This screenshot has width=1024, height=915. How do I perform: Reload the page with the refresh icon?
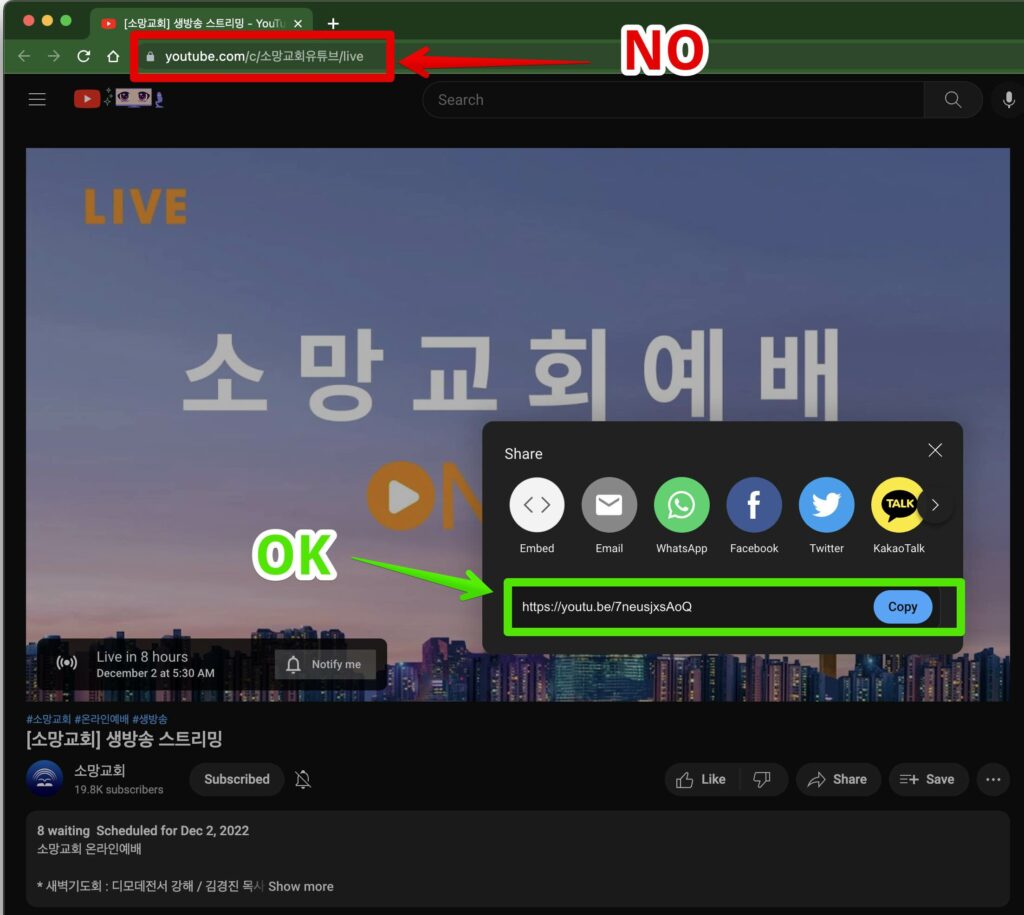(x=84, y=56)
